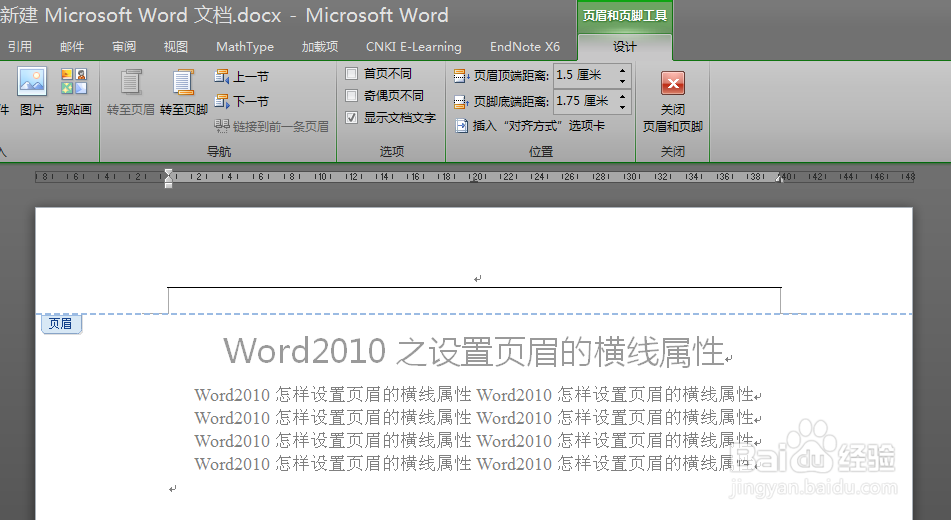Click the Options (选项) group label
The width and height of the screenshot is (951, 520).
click(x=391, y=151)
